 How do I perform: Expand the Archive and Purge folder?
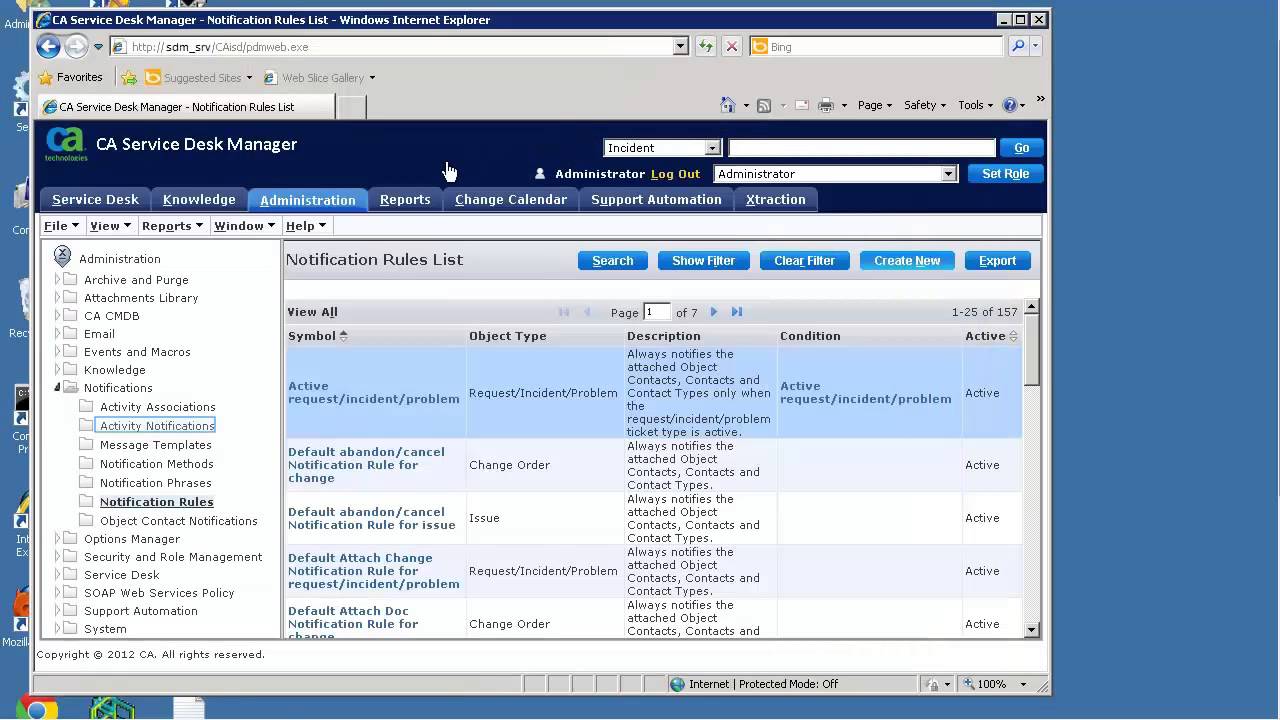pos(57,280)
